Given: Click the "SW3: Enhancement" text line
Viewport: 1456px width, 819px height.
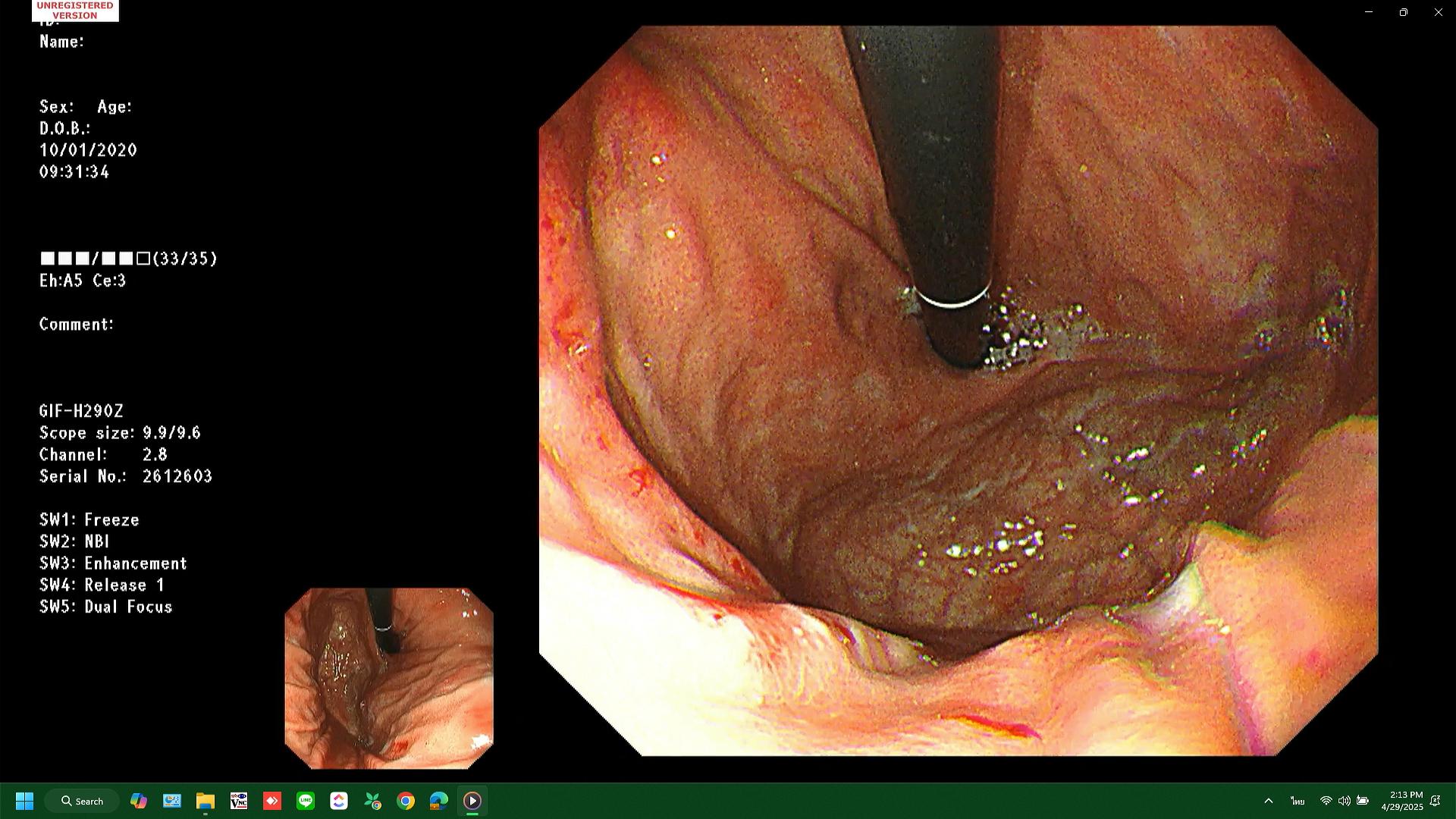Looking at the screenshot, I should [113, 563].
